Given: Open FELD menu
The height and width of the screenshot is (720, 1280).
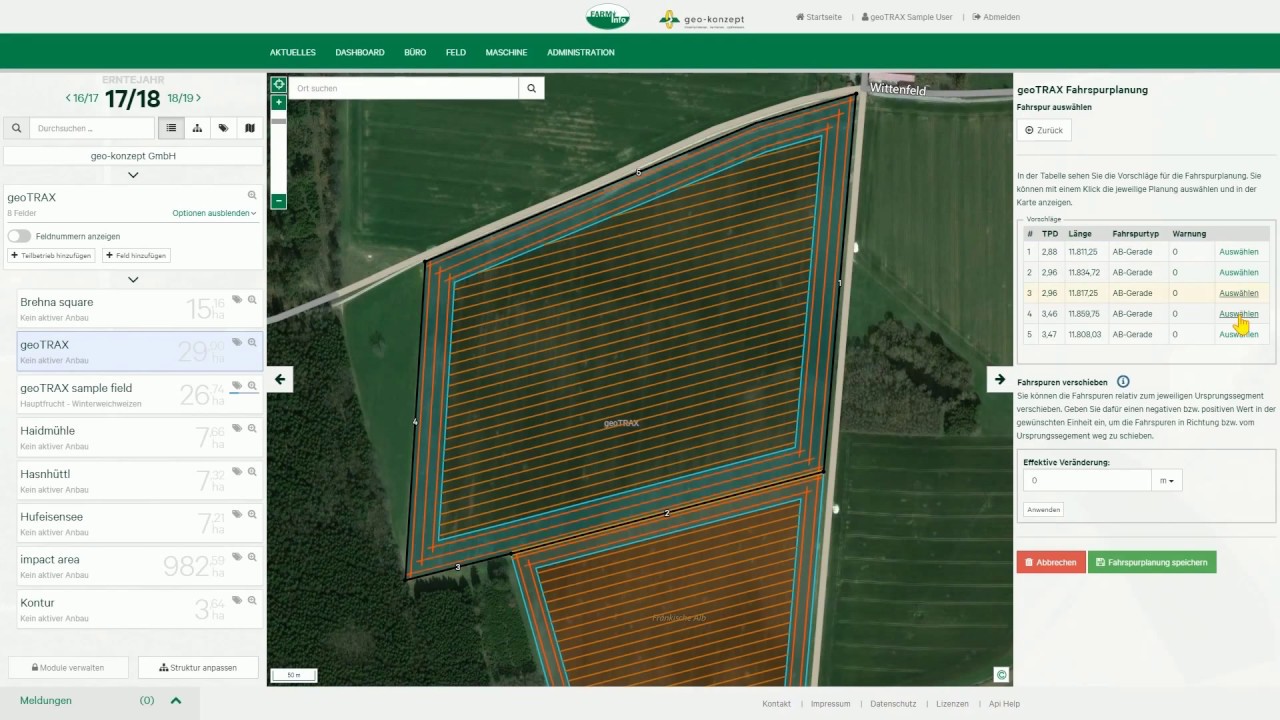Looking at the screenshot, I should pyautogui.click(x=456, y=52).
